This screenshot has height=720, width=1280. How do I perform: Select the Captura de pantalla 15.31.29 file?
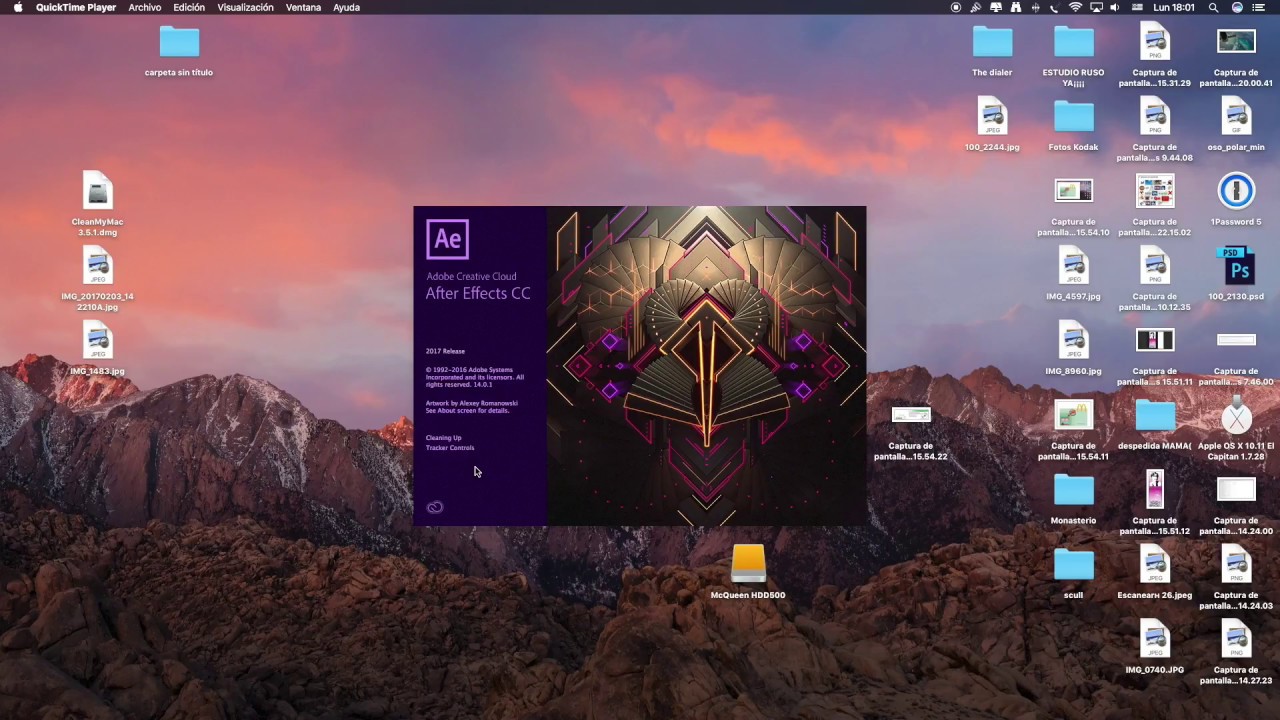coord(1154,41)
